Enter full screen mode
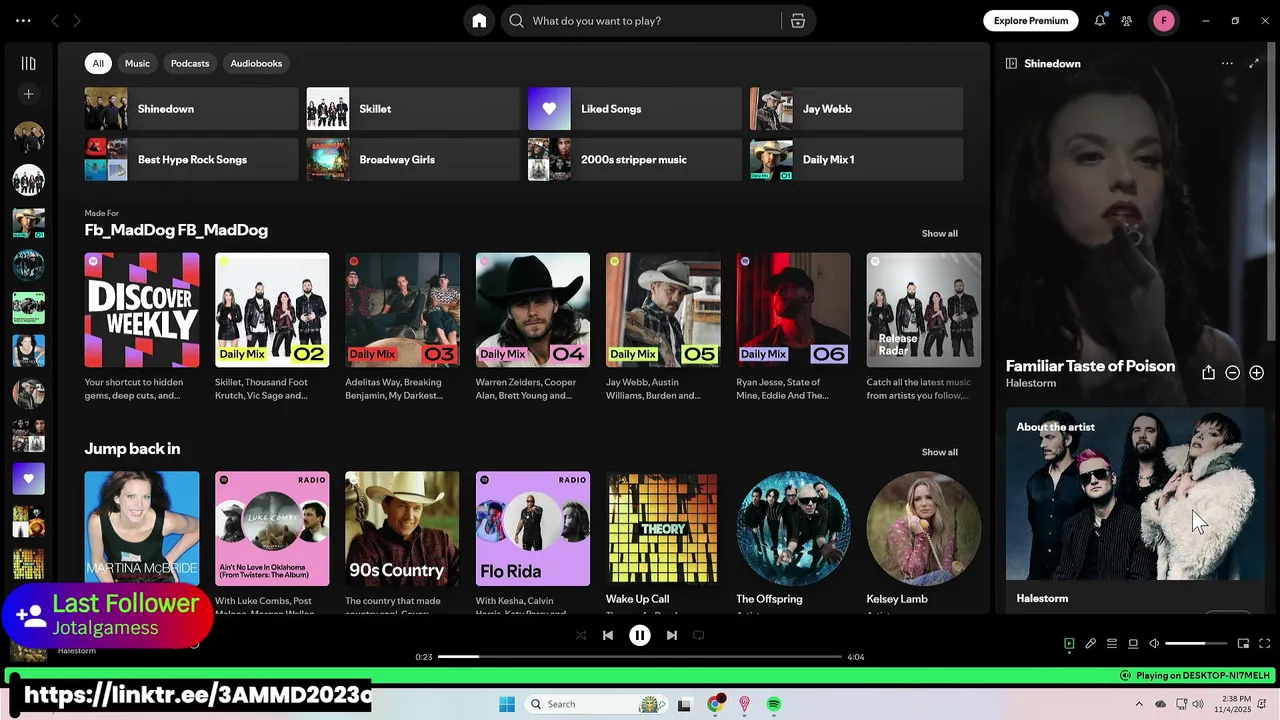This screenshot has height=720, width=1280. pyautogui.click(x=1265, y=644)
